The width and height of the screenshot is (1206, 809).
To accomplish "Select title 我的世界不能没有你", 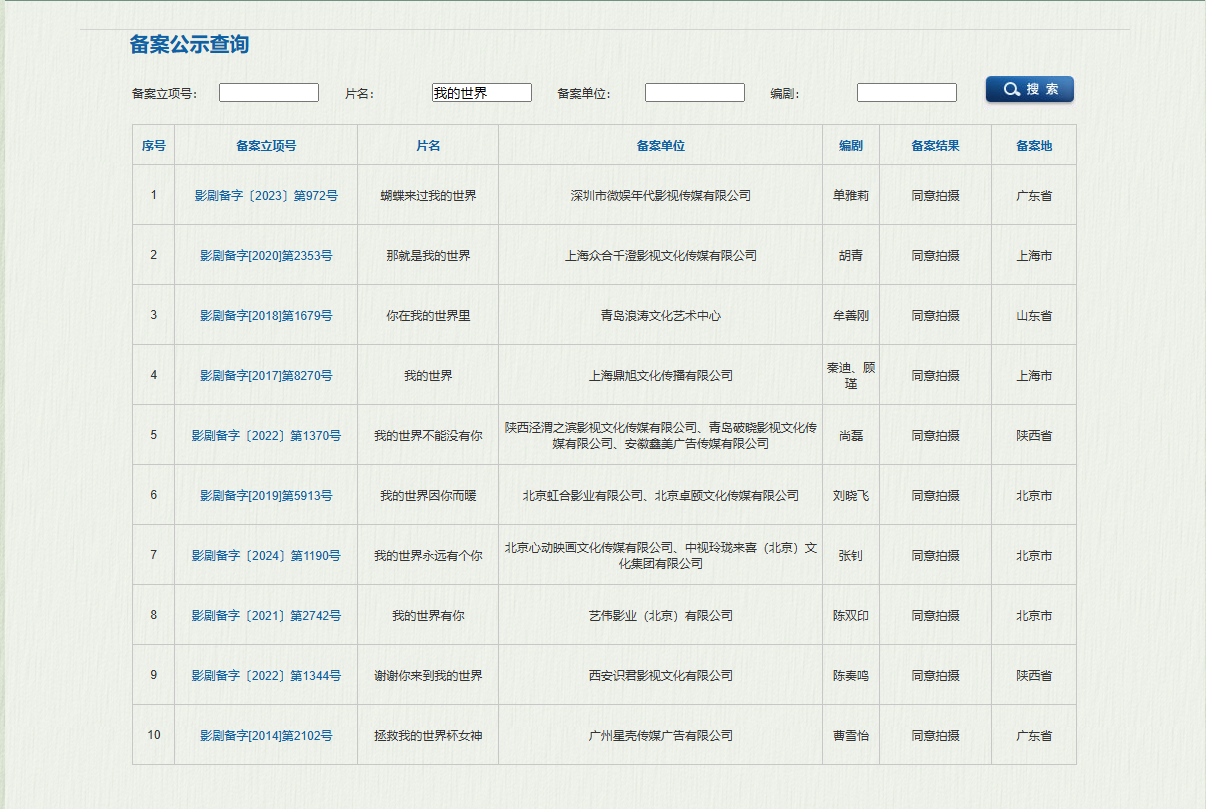I will coord(428,435).
